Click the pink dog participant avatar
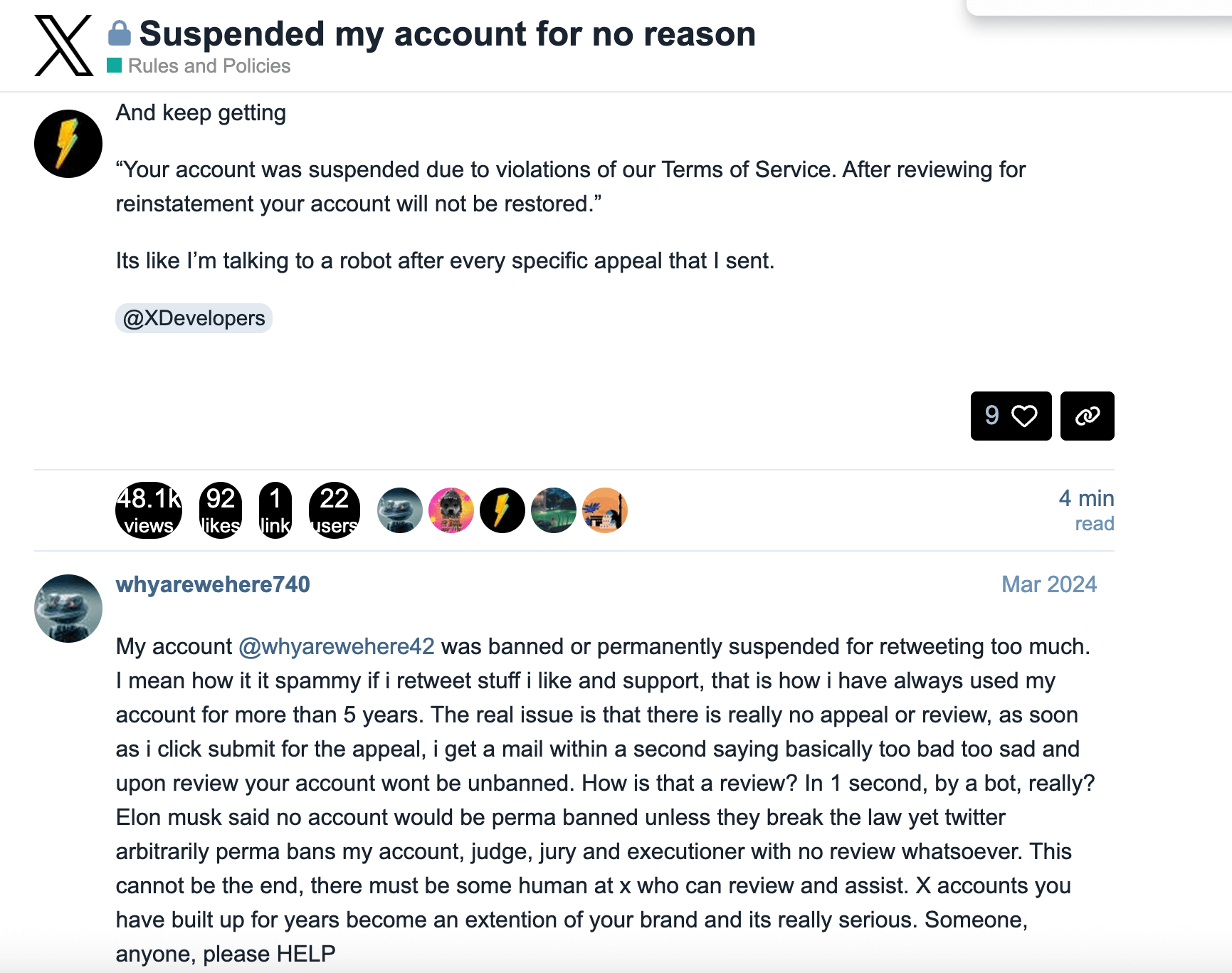Viewport: 1232px width, 973px height. coord(451,510)
